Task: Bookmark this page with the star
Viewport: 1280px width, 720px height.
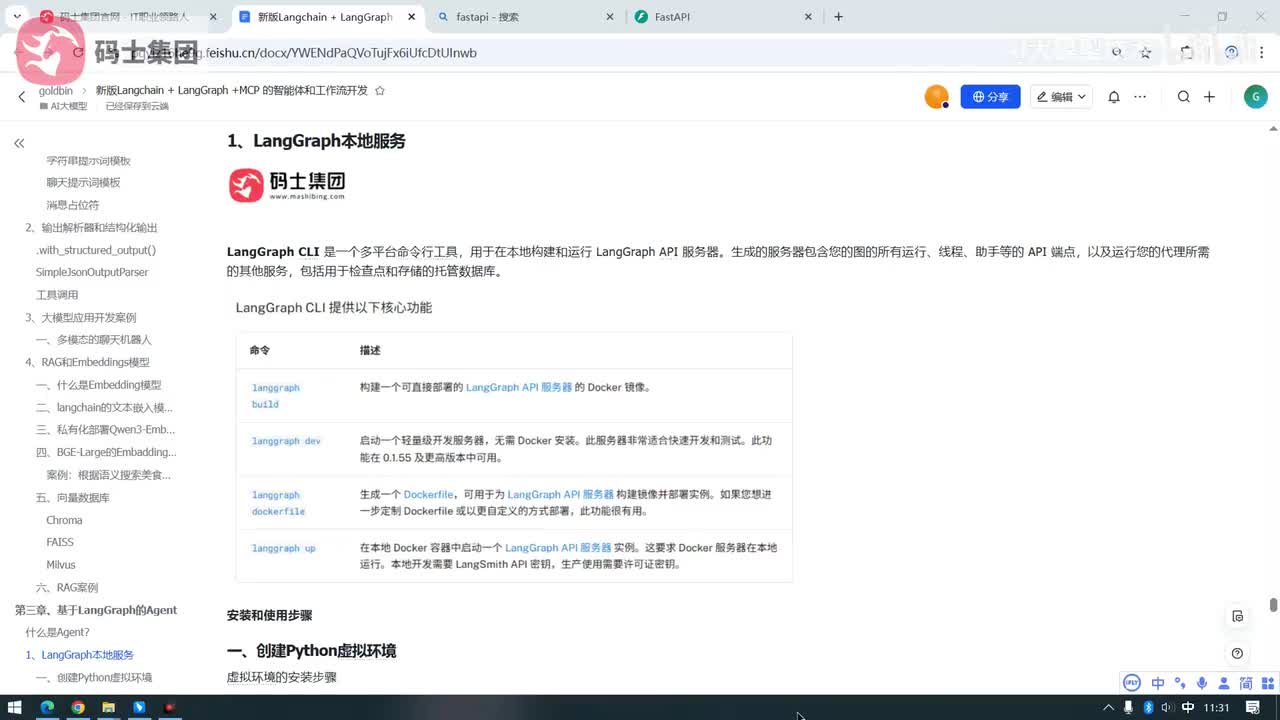Action: tap(1146, 52)
